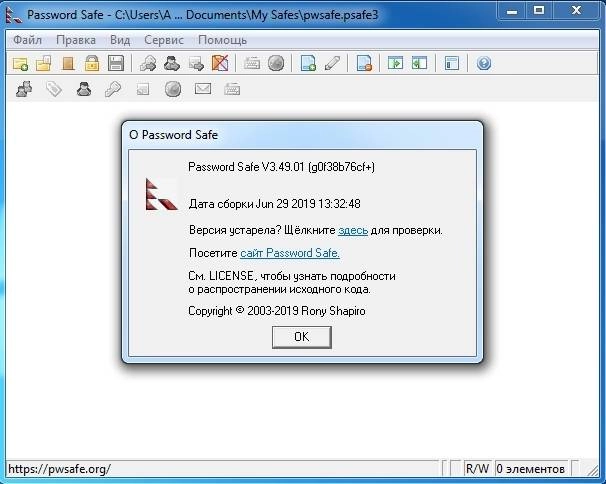The width and height of the screenshot is (606, 484).
Task: Click the Collapse all green arrow icon
Action: pos(420,63)
